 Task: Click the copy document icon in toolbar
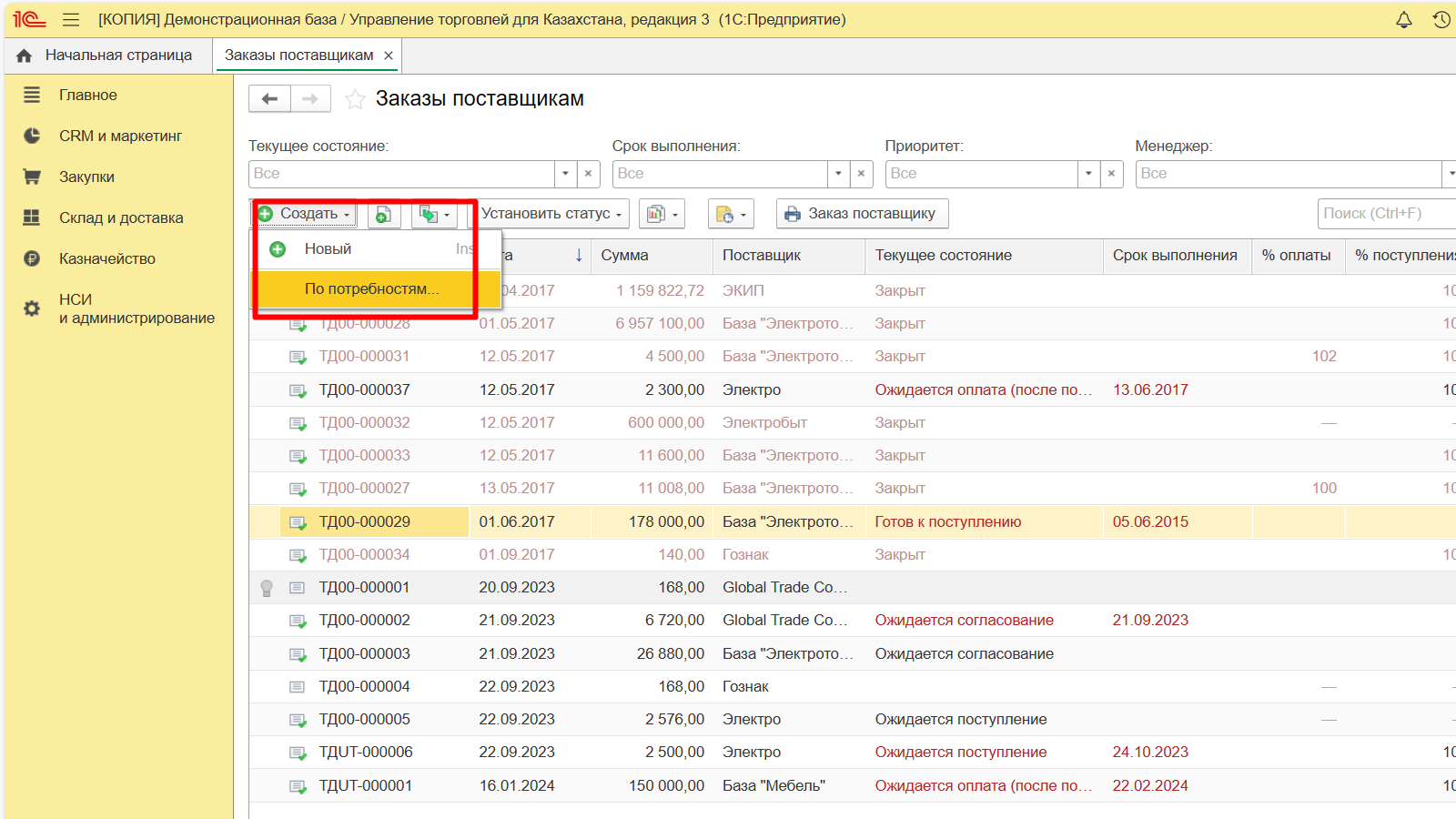pos(383,214)
